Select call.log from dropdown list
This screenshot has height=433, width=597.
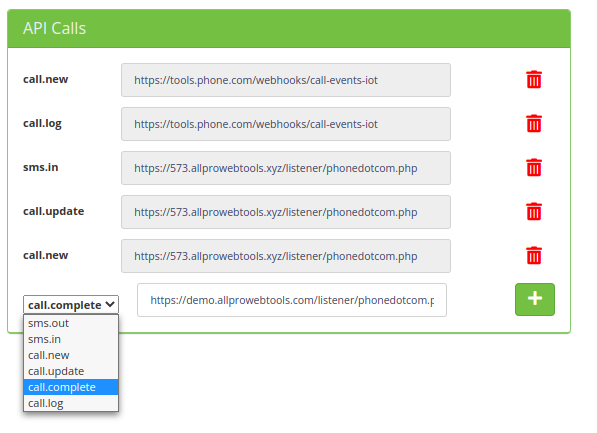tap(71, 403)
